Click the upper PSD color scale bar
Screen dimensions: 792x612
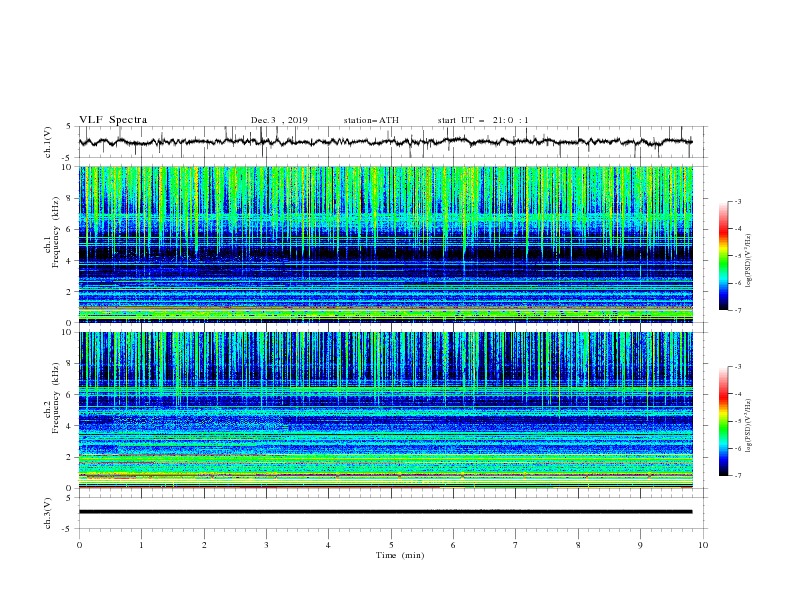(723, 256)
